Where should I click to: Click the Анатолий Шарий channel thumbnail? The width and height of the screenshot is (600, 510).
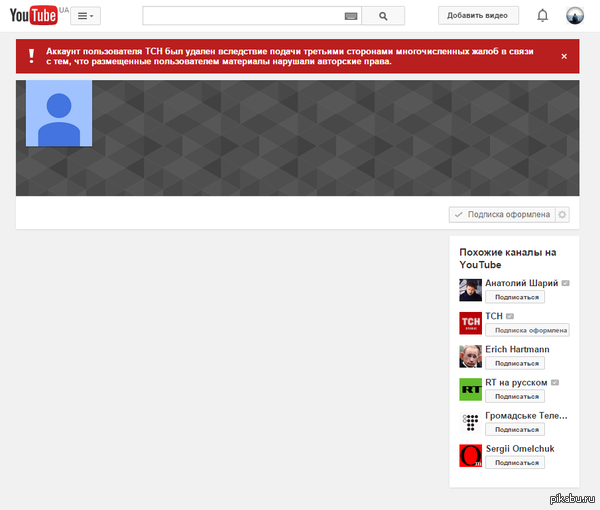click(x=470, y=290)
